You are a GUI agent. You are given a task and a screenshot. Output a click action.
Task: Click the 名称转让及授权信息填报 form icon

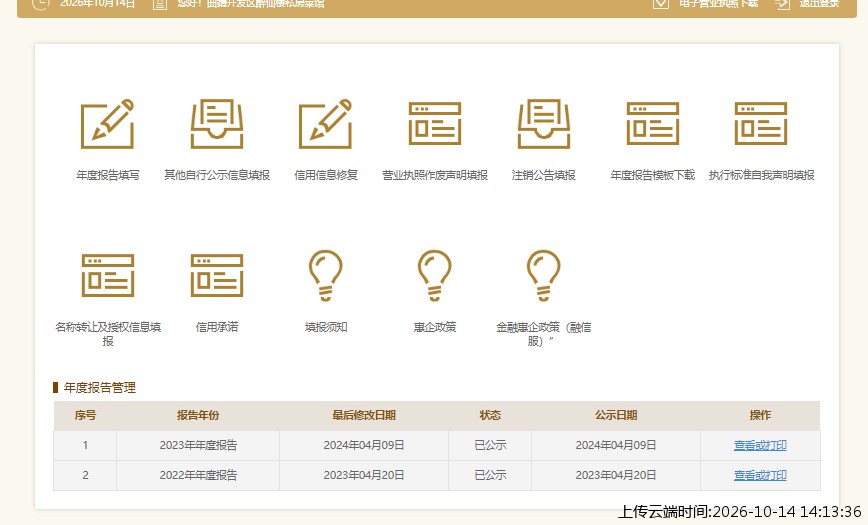tap(107, 275)
